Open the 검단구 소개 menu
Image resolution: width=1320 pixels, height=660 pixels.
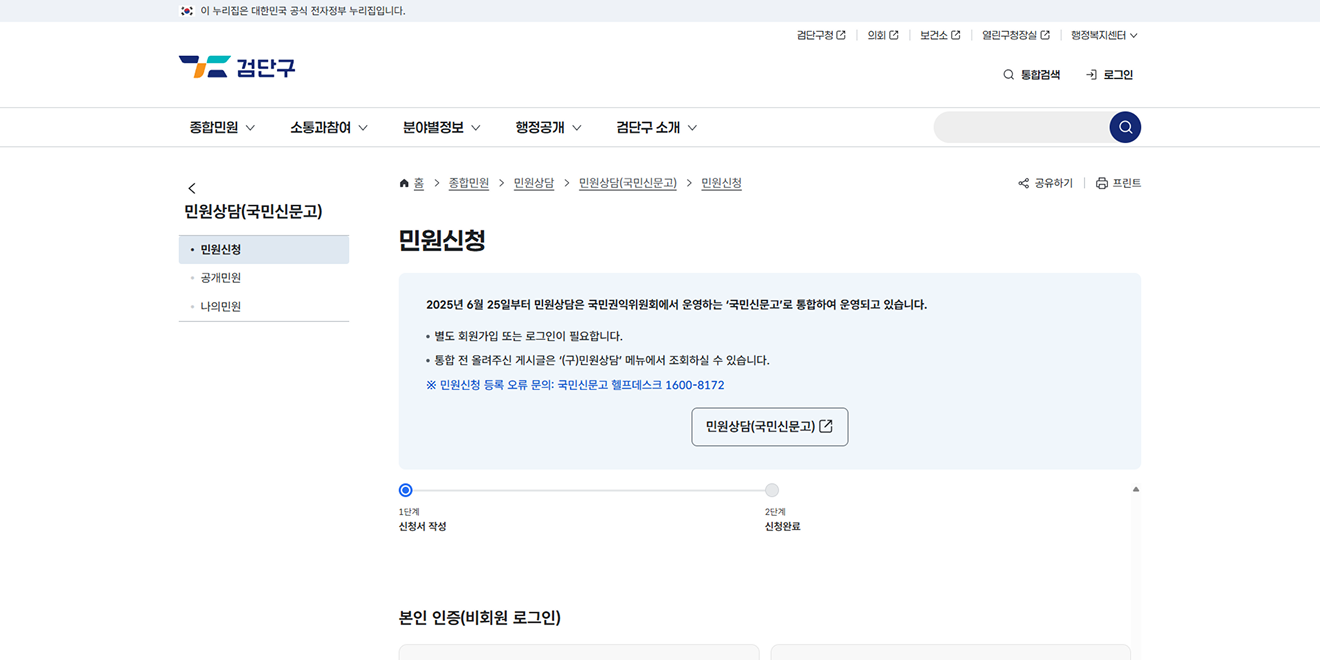657,127
